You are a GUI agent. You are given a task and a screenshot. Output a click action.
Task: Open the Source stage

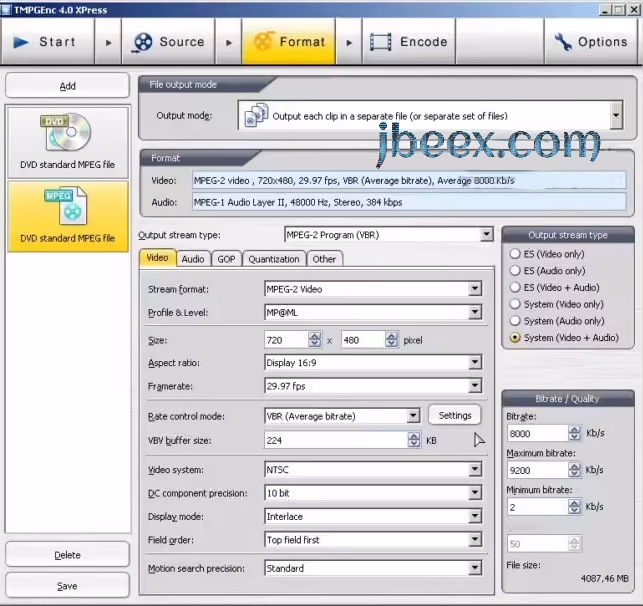point(168,41)
